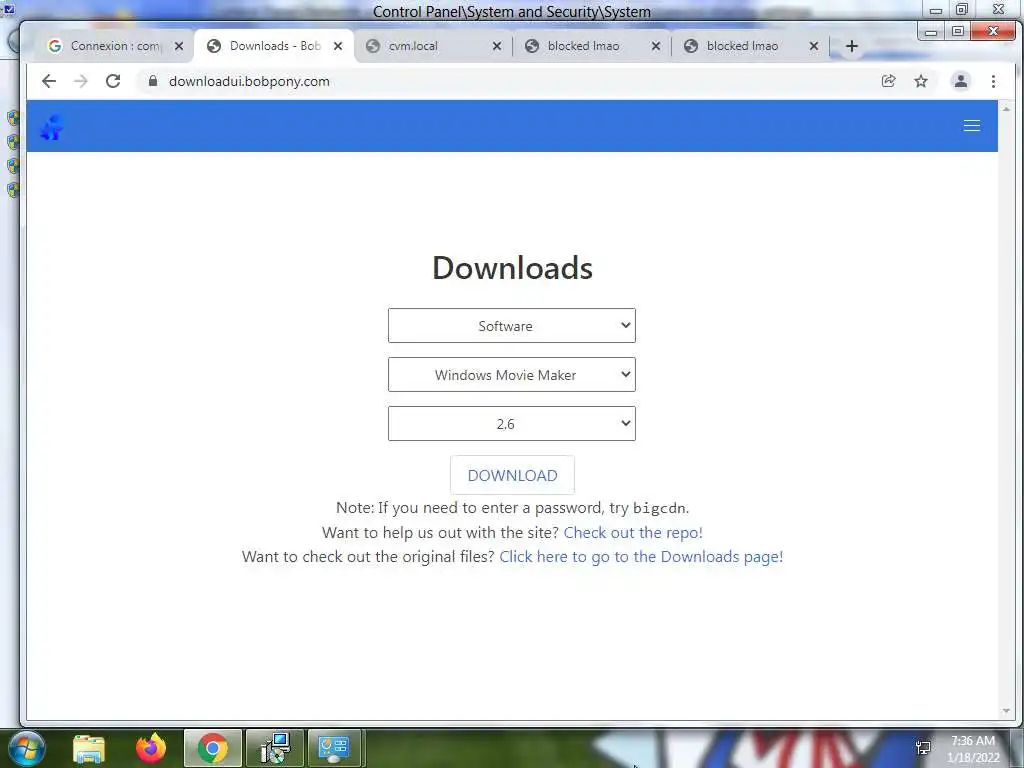Open File Explorer from the taskbar

89,748
